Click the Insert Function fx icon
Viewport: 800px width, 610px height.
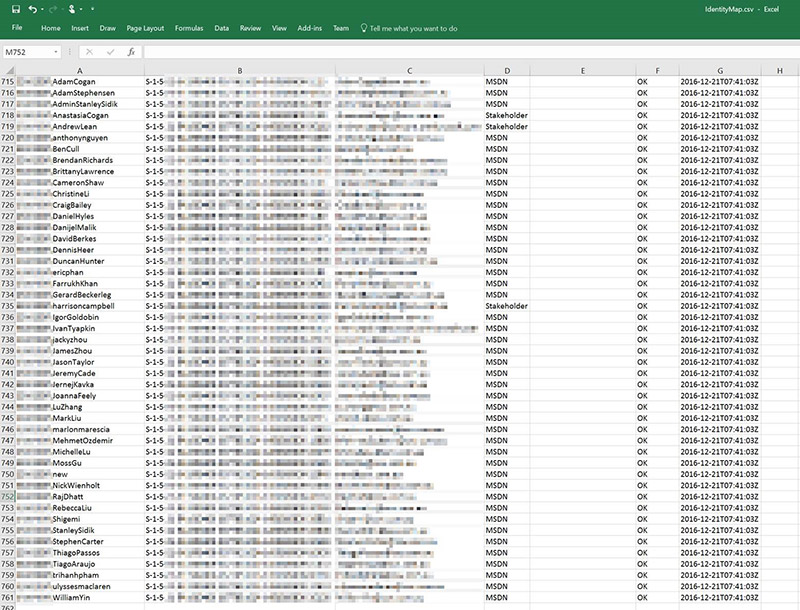[x=131, y=51]
